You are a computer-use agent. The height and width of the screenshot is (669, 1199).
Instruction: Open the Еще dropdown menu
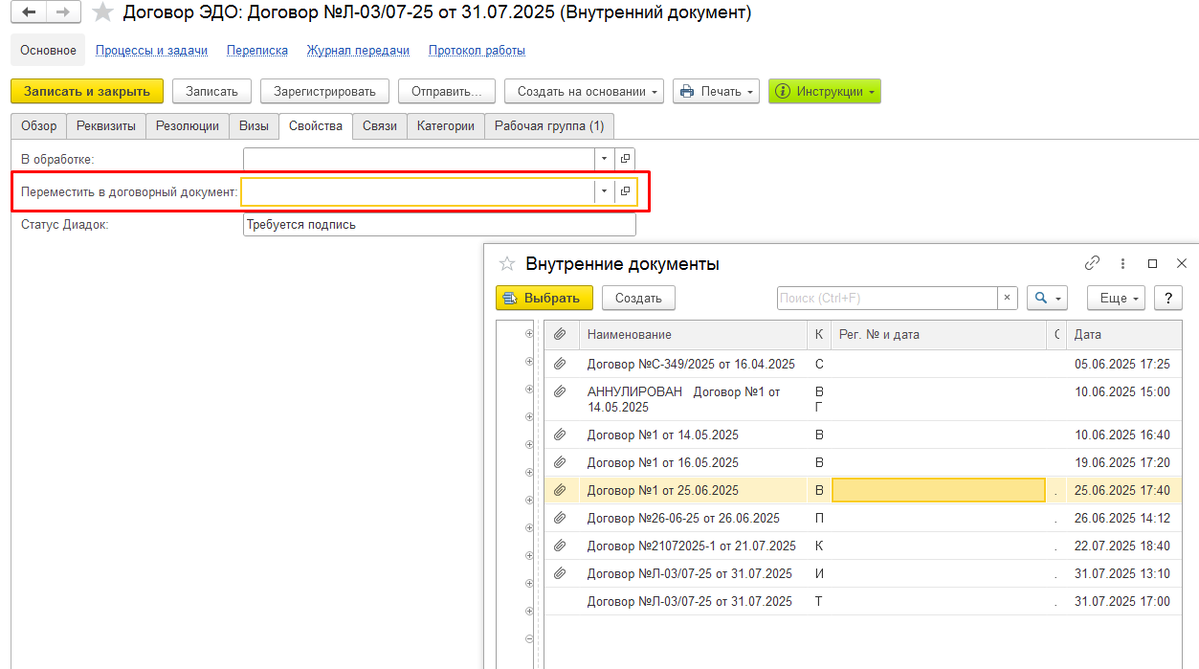coord(1116,298)
